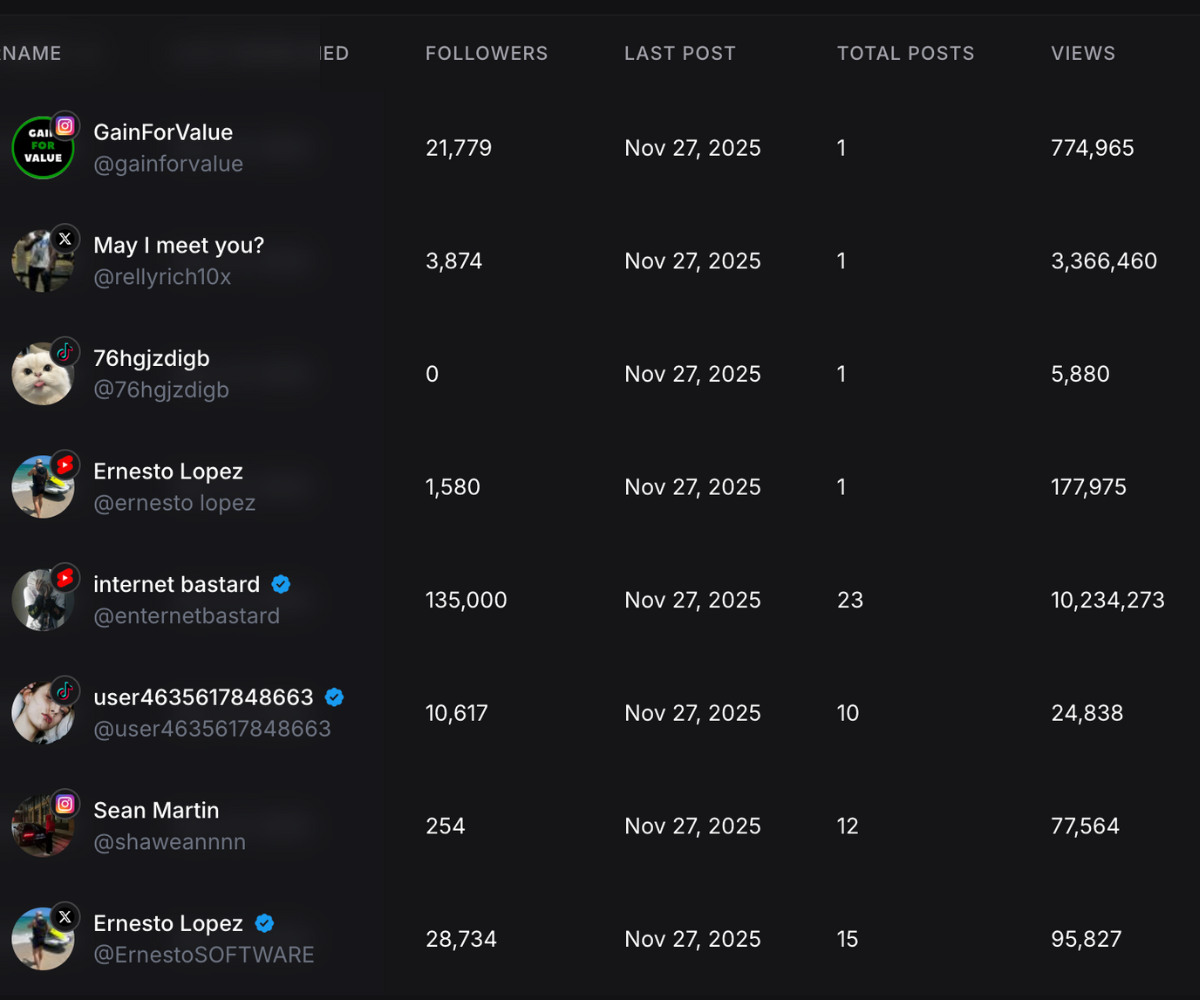Click the LAST POST column header

[680, 54]
